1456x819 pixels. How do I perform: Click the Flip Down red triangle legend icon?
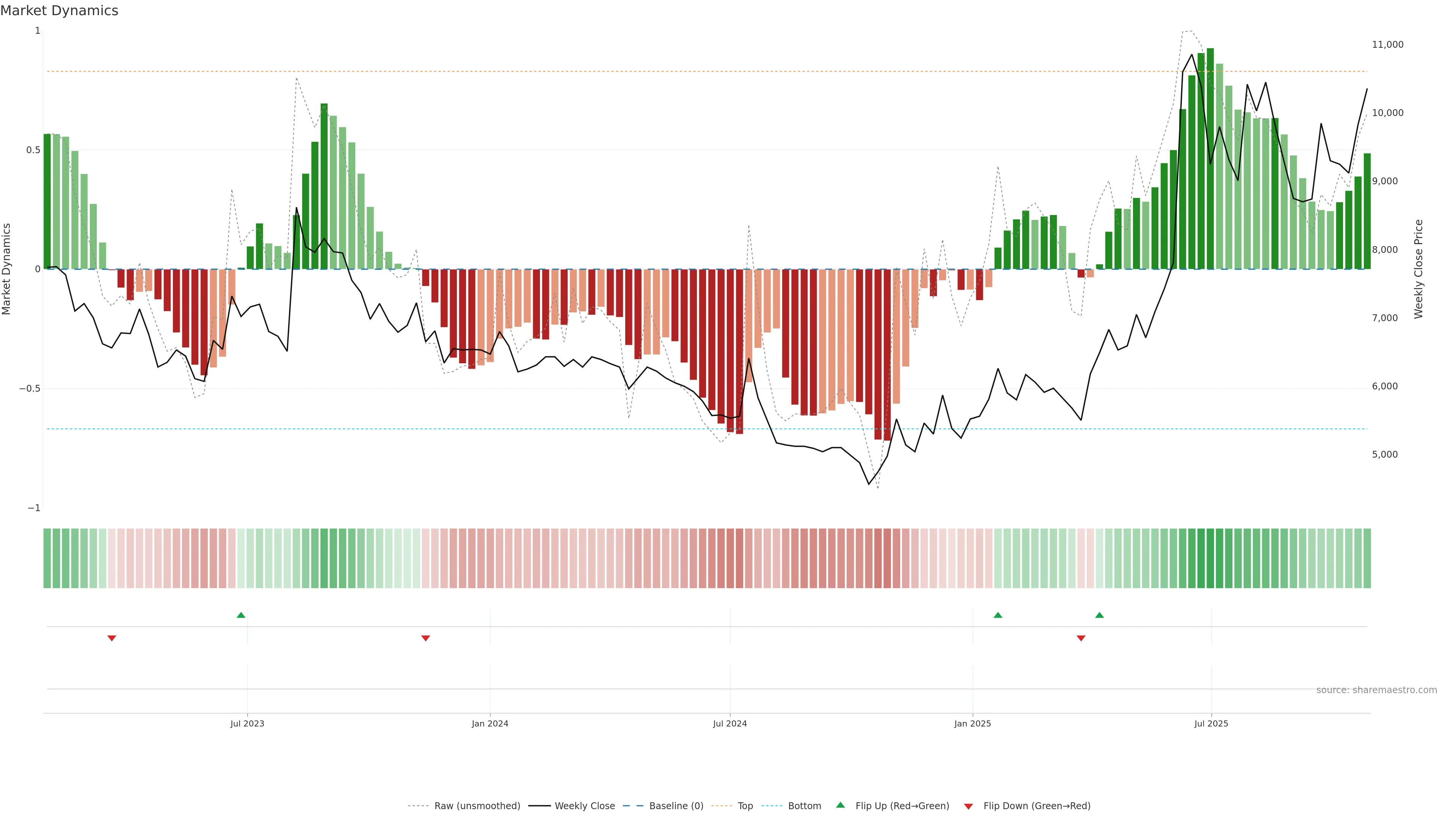(x=968, y=806)
